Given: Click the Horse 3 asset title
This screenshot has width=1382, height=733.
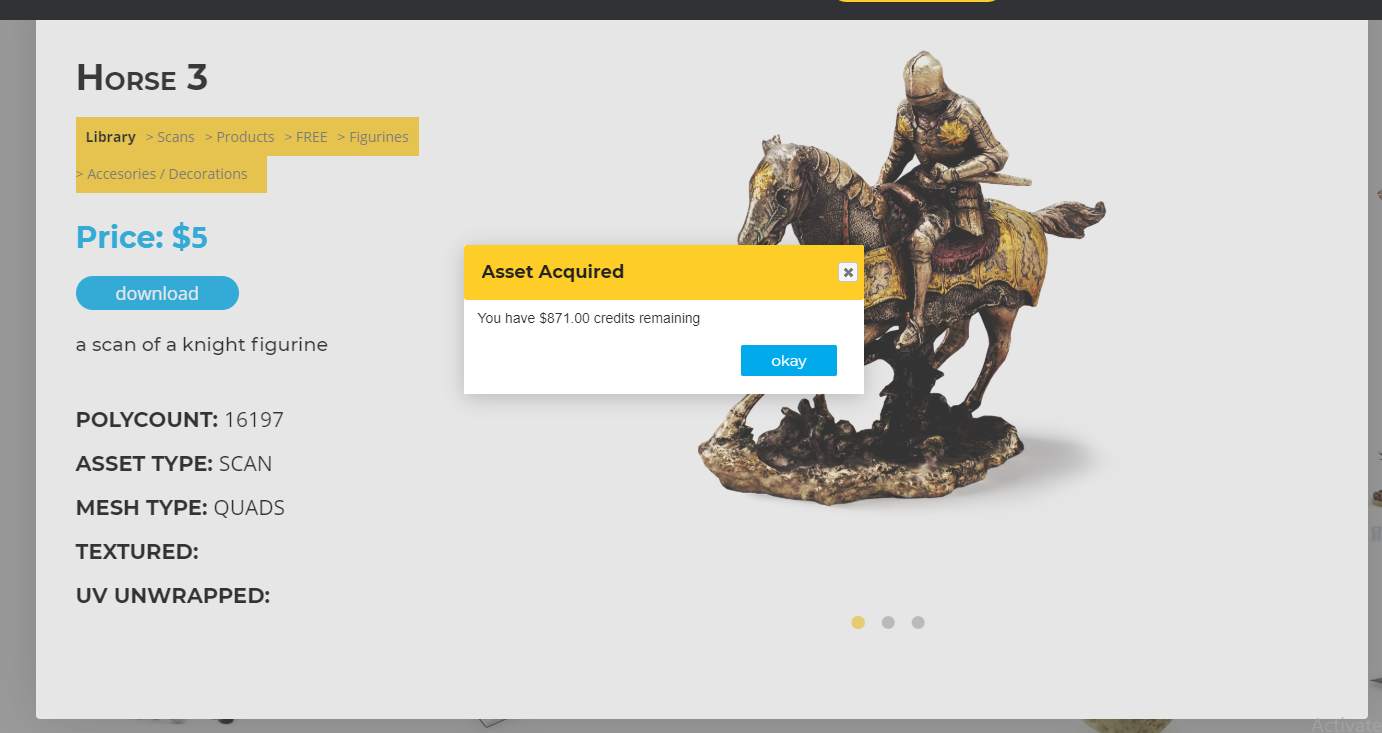Looking at the screenshot, I should (x=142, y=77).
